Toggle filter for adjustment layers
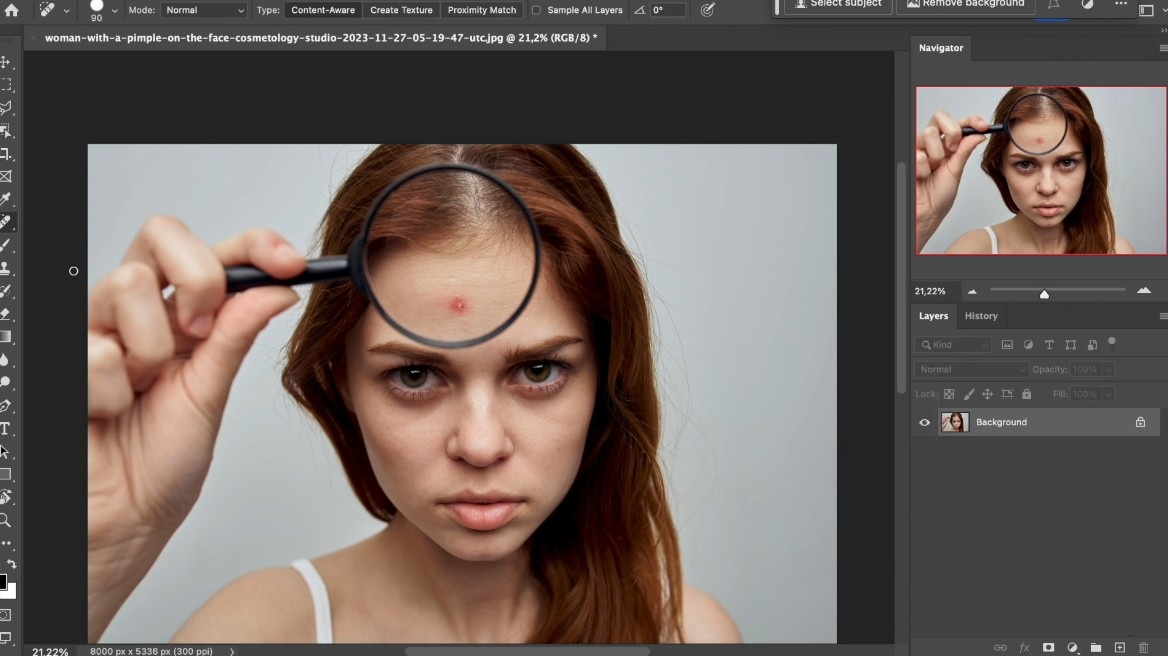 (x=1028, y=345)
